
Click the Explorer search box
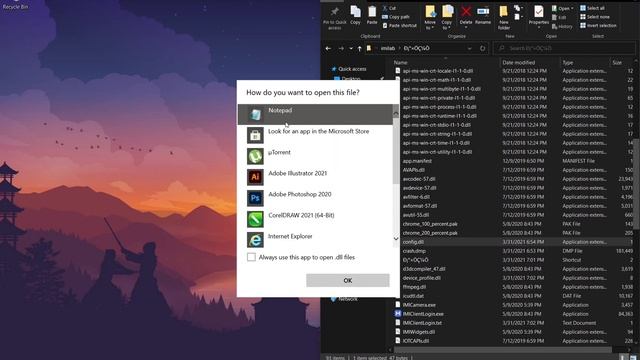point(564,48)
